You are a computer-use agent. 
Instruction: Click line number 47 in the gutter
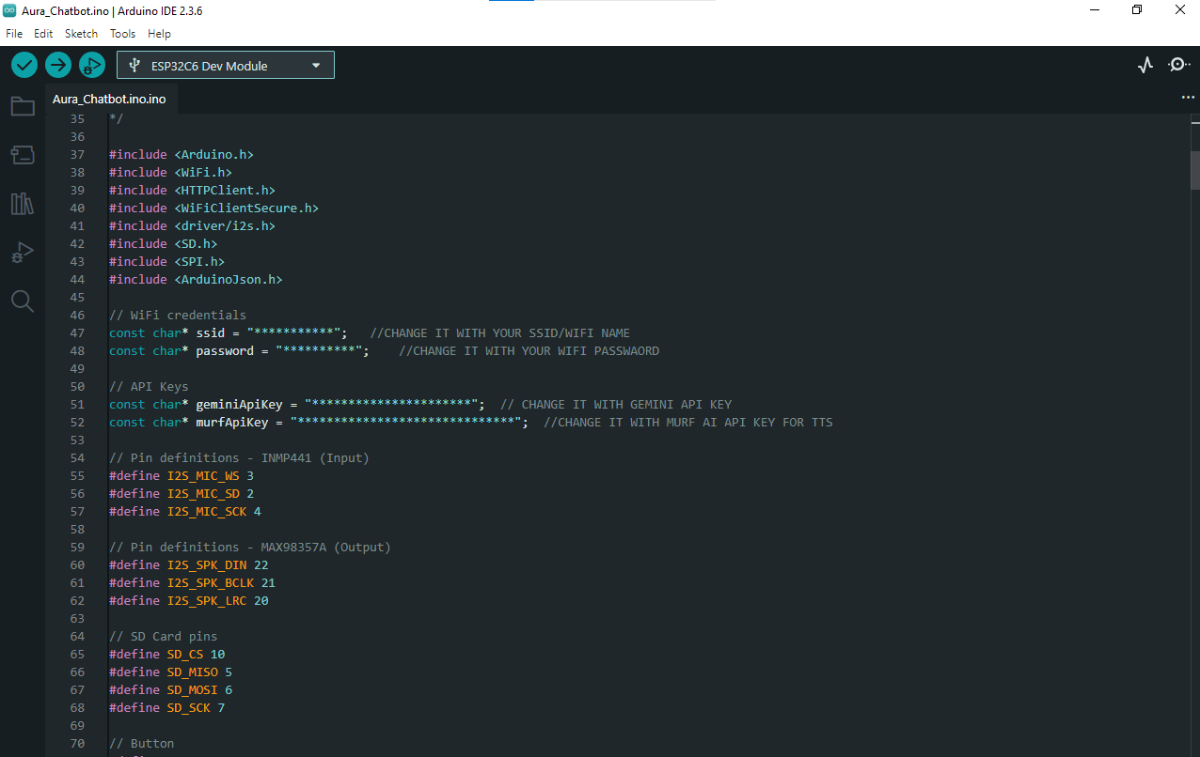[x=77, y=333]
